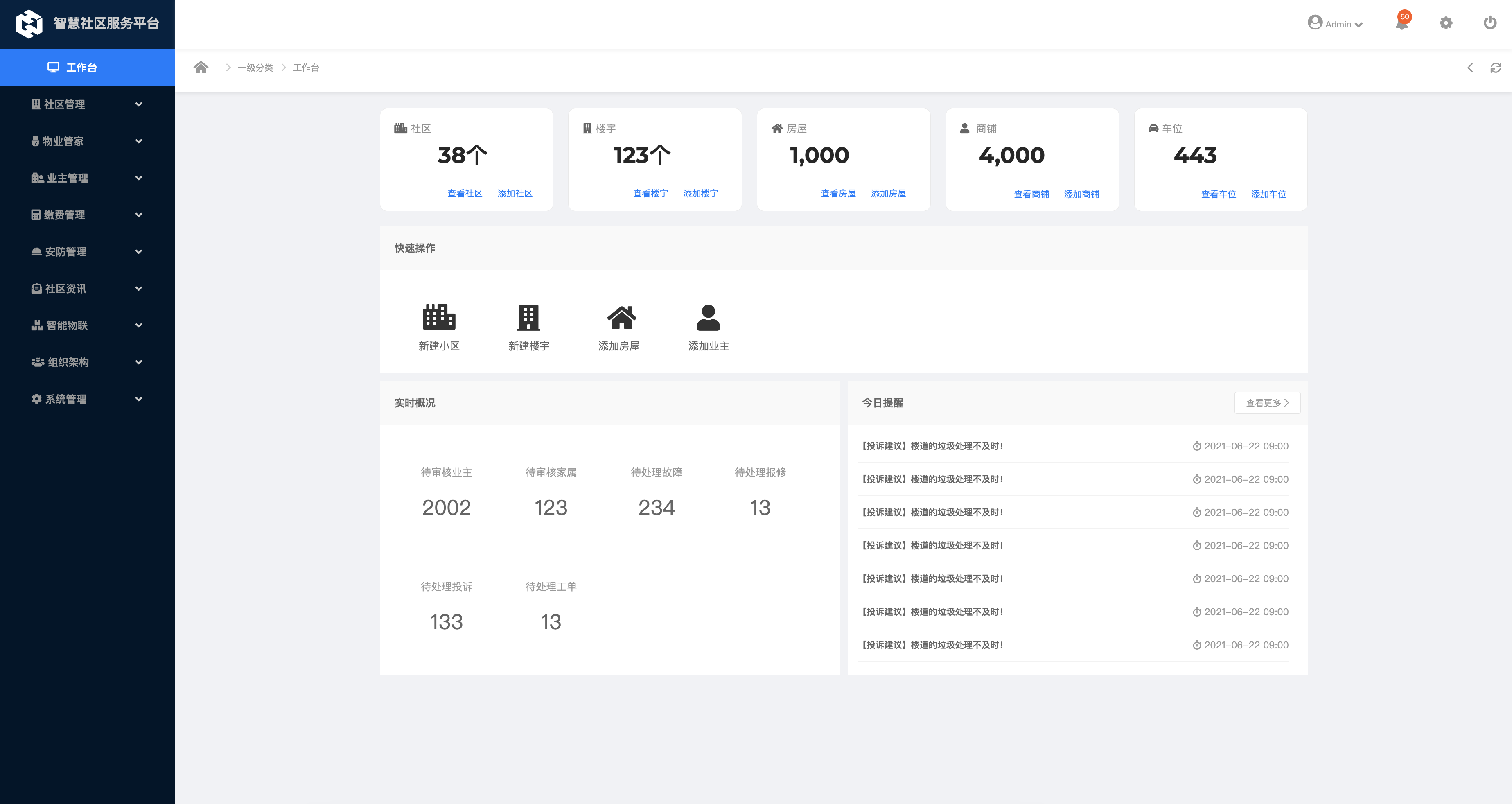Open the notification bell with 50 badge

pos(1403,22)
